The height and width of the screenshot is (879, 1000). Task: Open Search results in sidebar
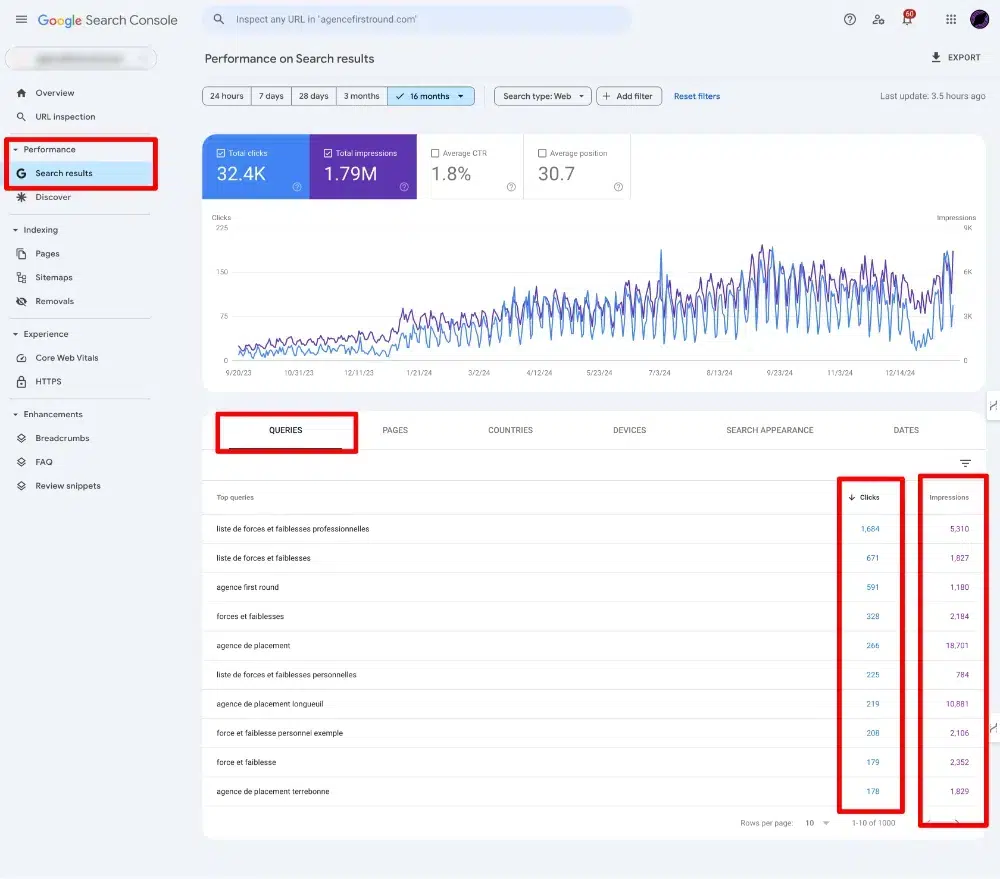pyautogui.click(x=81, y=174)
